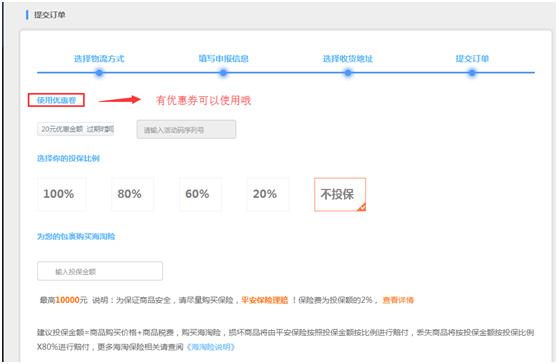The image size is (558, 364).
Task: Click the 提交订单 step label in progress bar
Action: [472, 59]
